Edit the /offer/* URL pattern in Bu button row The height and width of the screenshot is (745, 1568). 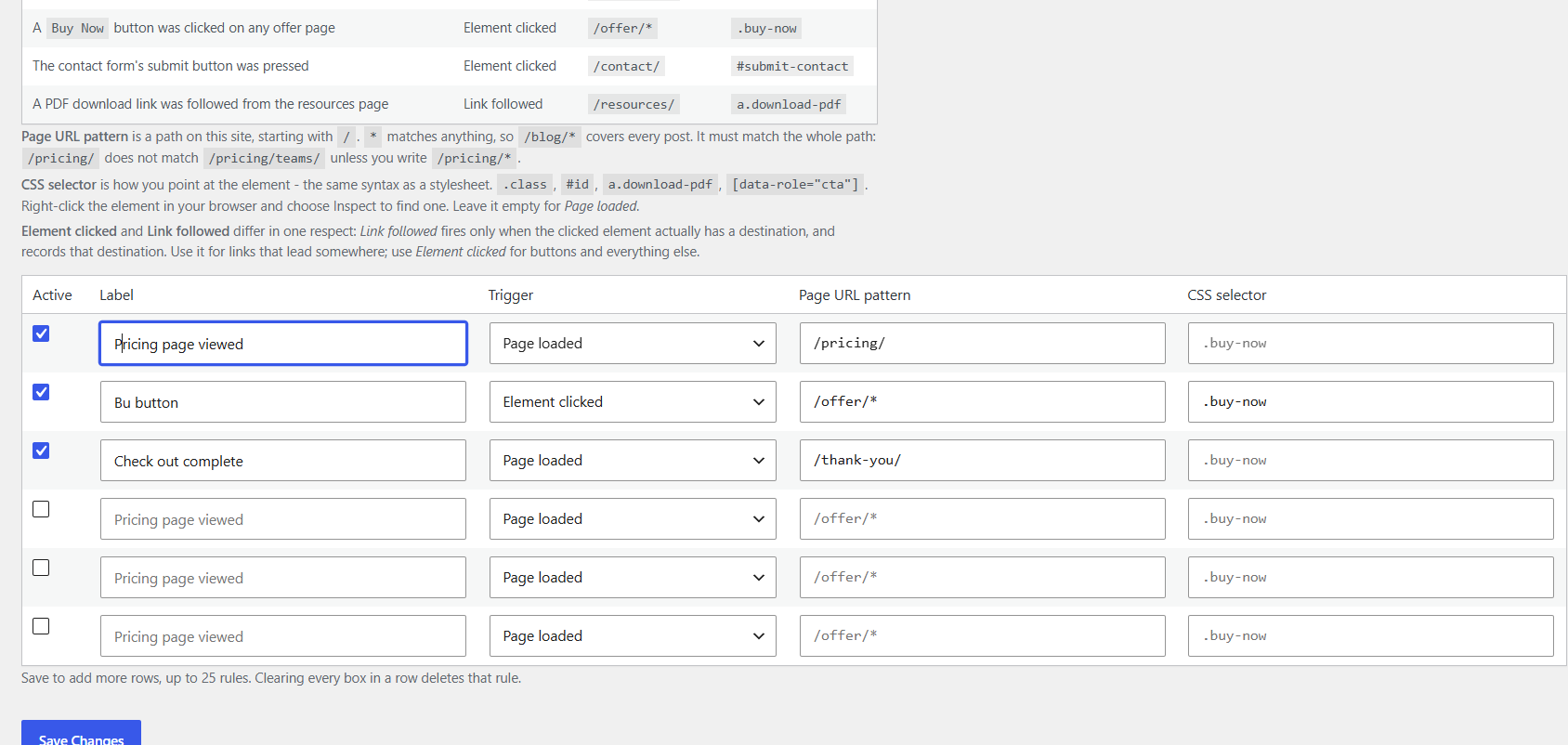coord(982,402)
